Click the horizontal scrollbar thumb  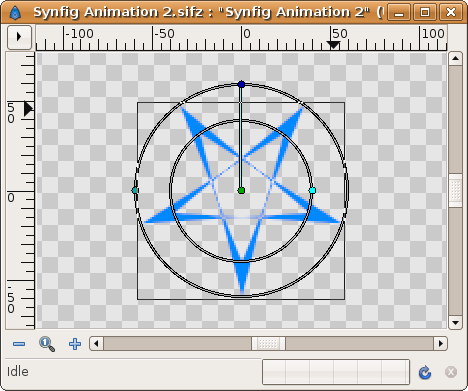tap(268, 343)
